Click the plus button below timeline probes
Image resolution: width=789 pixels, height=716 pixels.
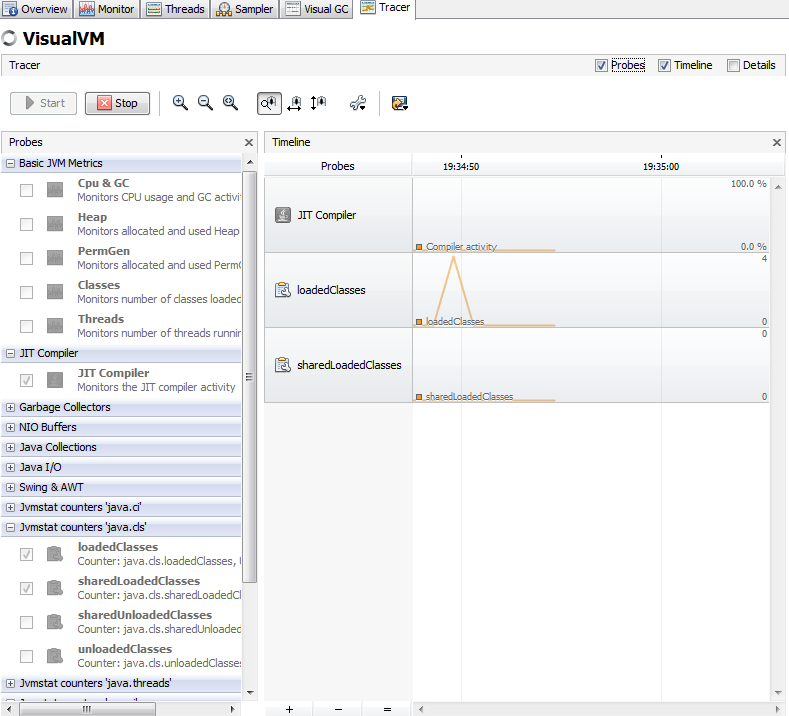[289, 709]
